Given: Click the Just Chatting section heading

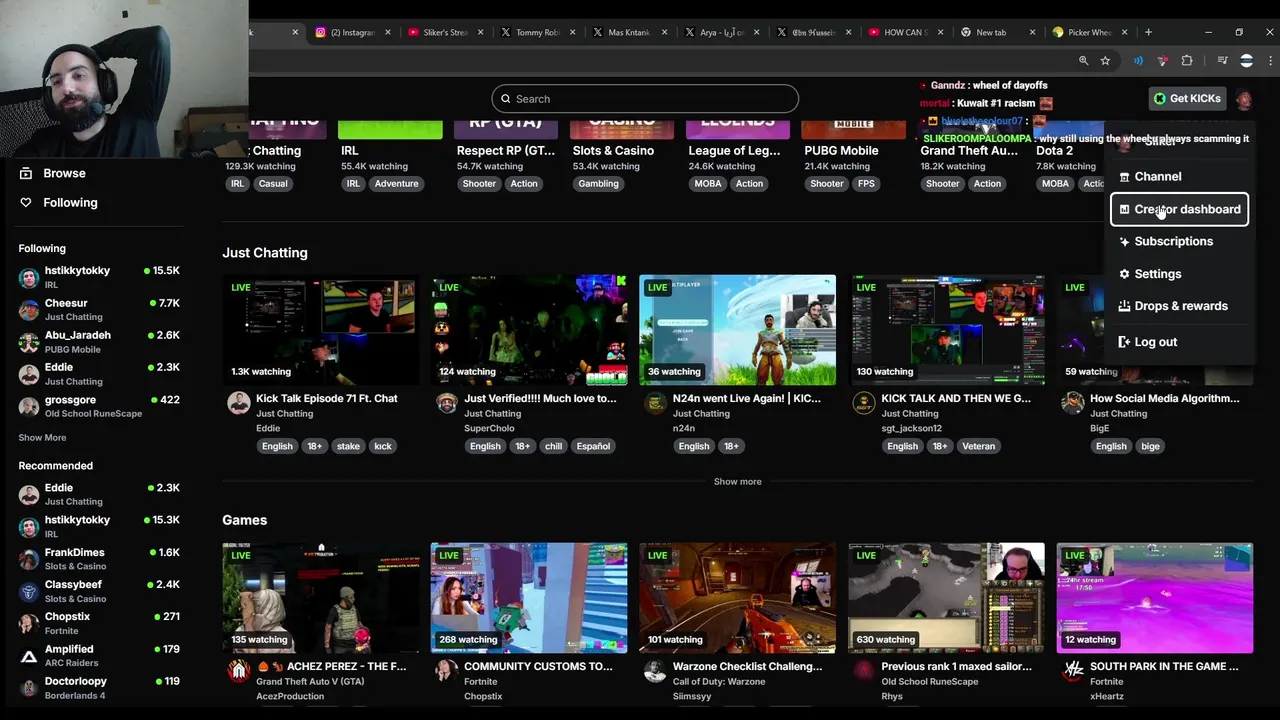Looking at the screenshot, I should coord(265,253).
